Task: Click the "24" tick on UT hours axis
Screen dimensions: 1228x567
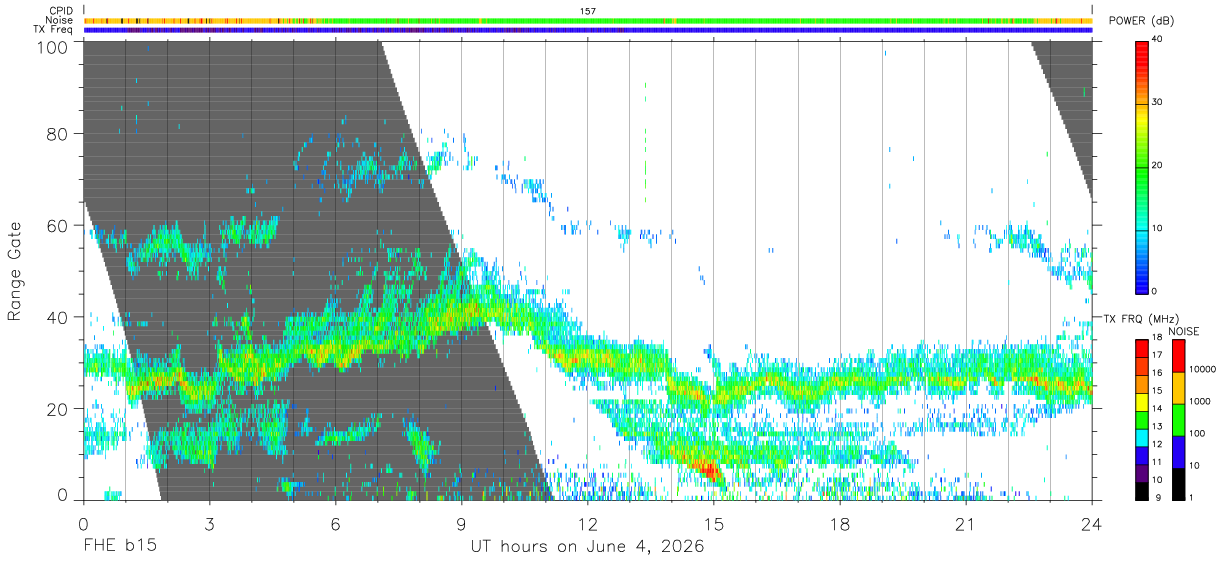Action: coord(1092,523)
